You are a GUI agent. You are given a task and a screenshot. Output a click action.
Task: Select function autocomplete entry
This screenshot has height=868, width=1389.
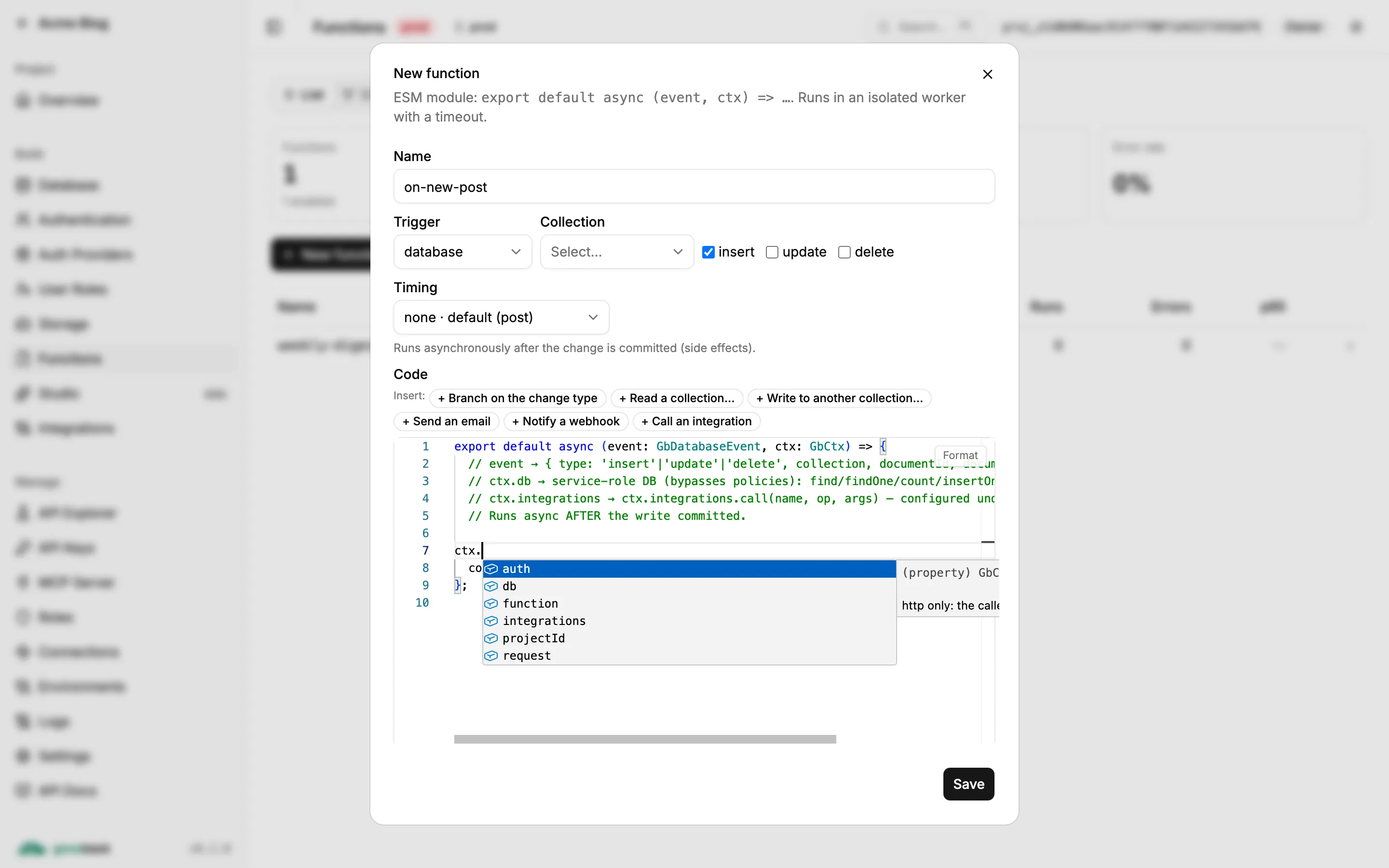pos(689,603)
